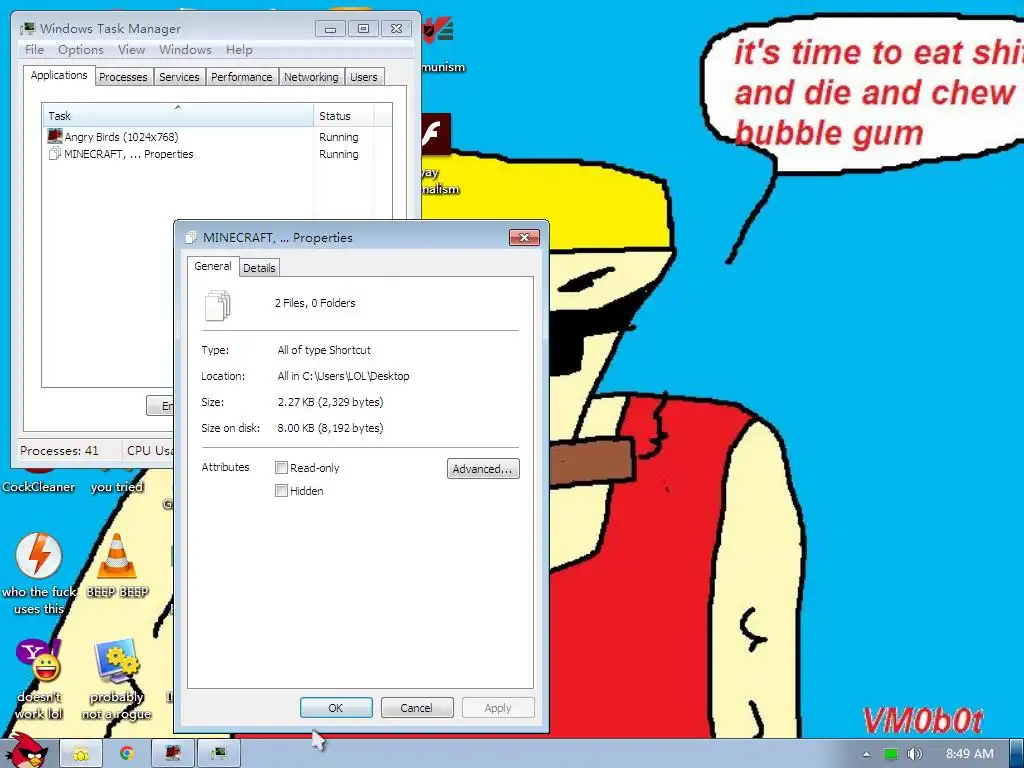Image resolution: width=1024 pixels, height=768 pixels.
Task: Launch Chrome from the taskbar
Action: 127,754
